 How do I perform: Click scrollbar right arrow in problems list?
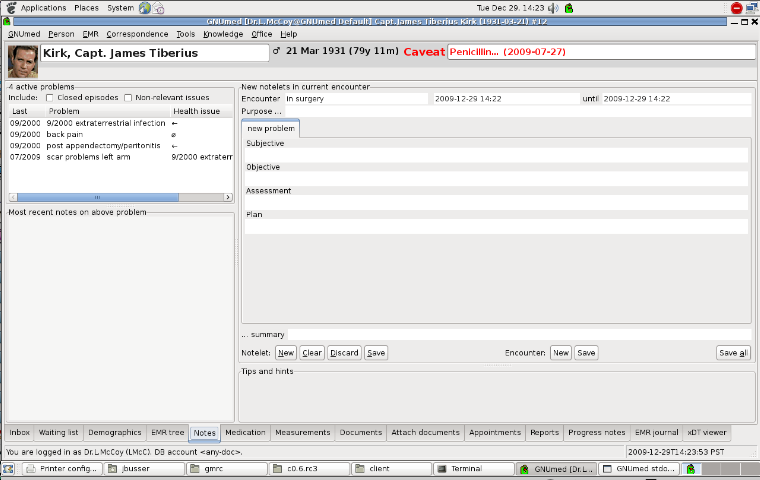[228, 197]
